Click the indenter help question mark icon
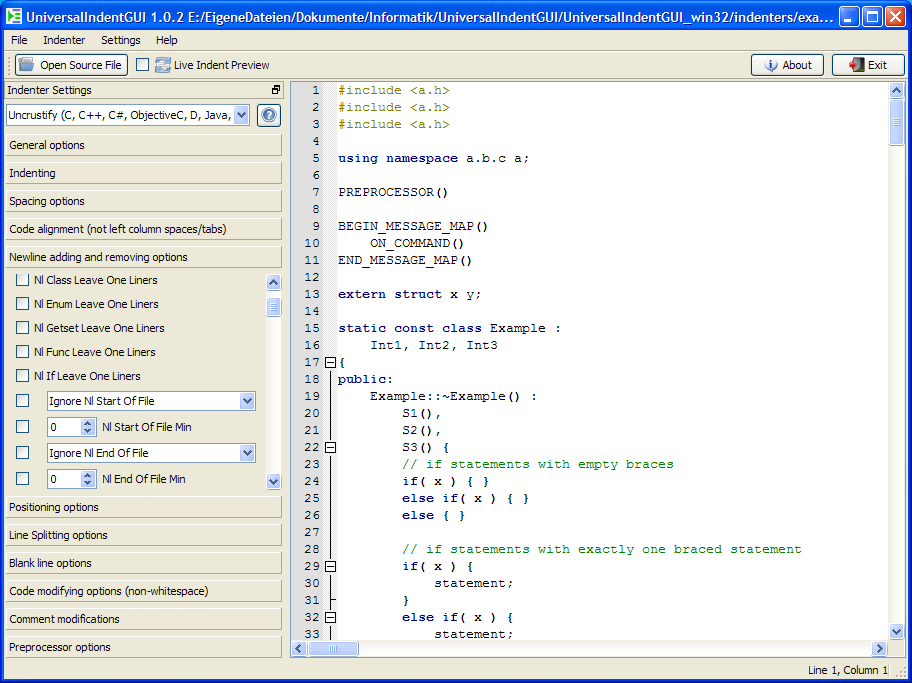This screenshot has height=683, width=912. [x=268, y=115]
